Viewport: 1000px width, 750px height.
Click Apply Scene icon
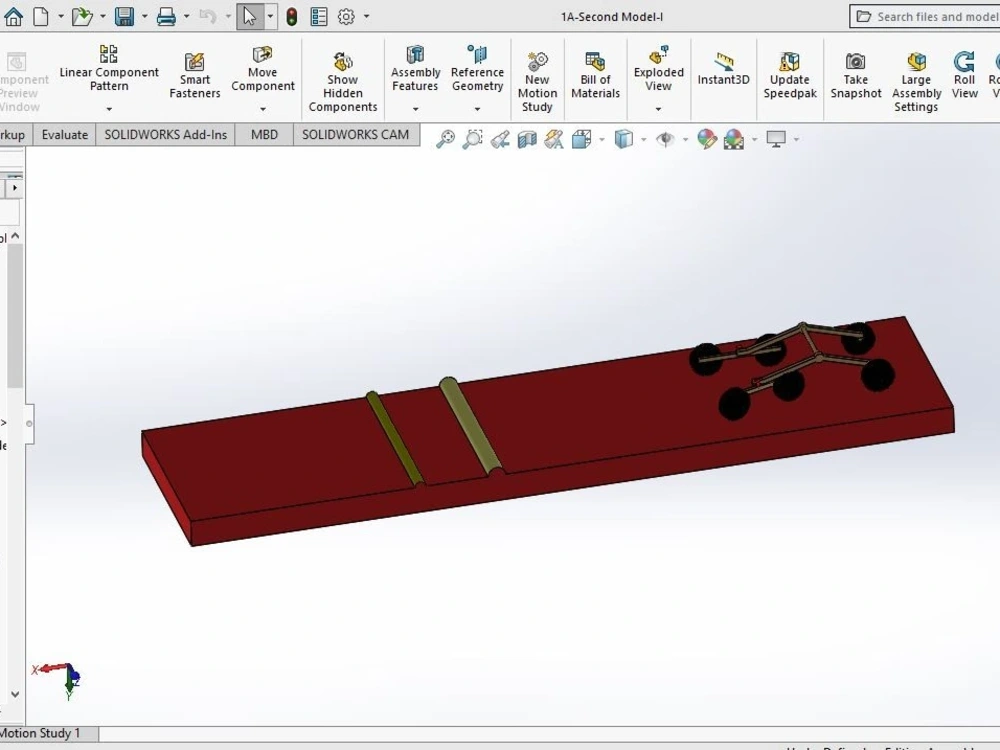click(x=733, y=139)
